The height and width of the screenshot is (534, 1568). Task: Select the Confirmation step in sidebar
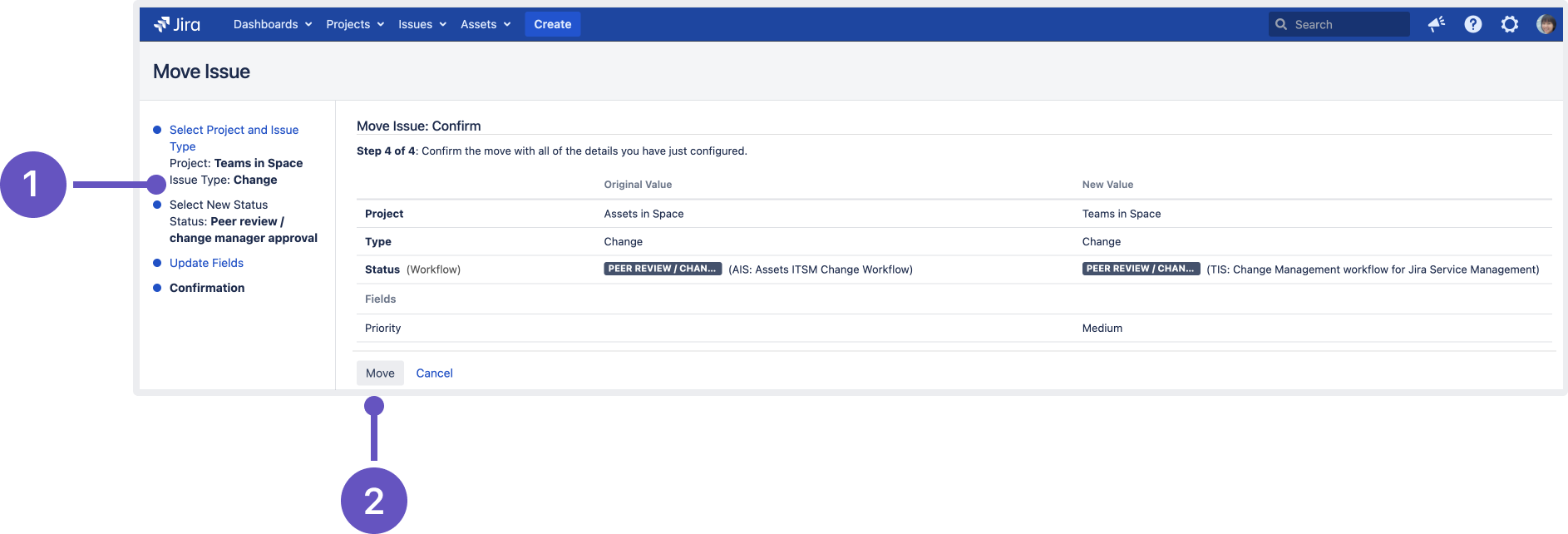click(x=207, y=288)
